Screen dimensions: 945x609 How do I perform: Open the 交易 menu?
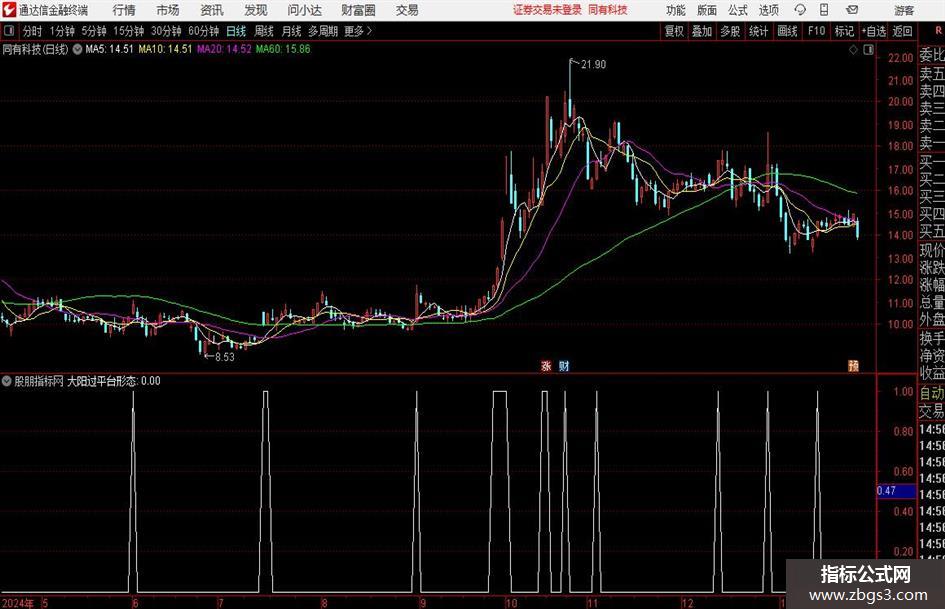tap(407, 10)
